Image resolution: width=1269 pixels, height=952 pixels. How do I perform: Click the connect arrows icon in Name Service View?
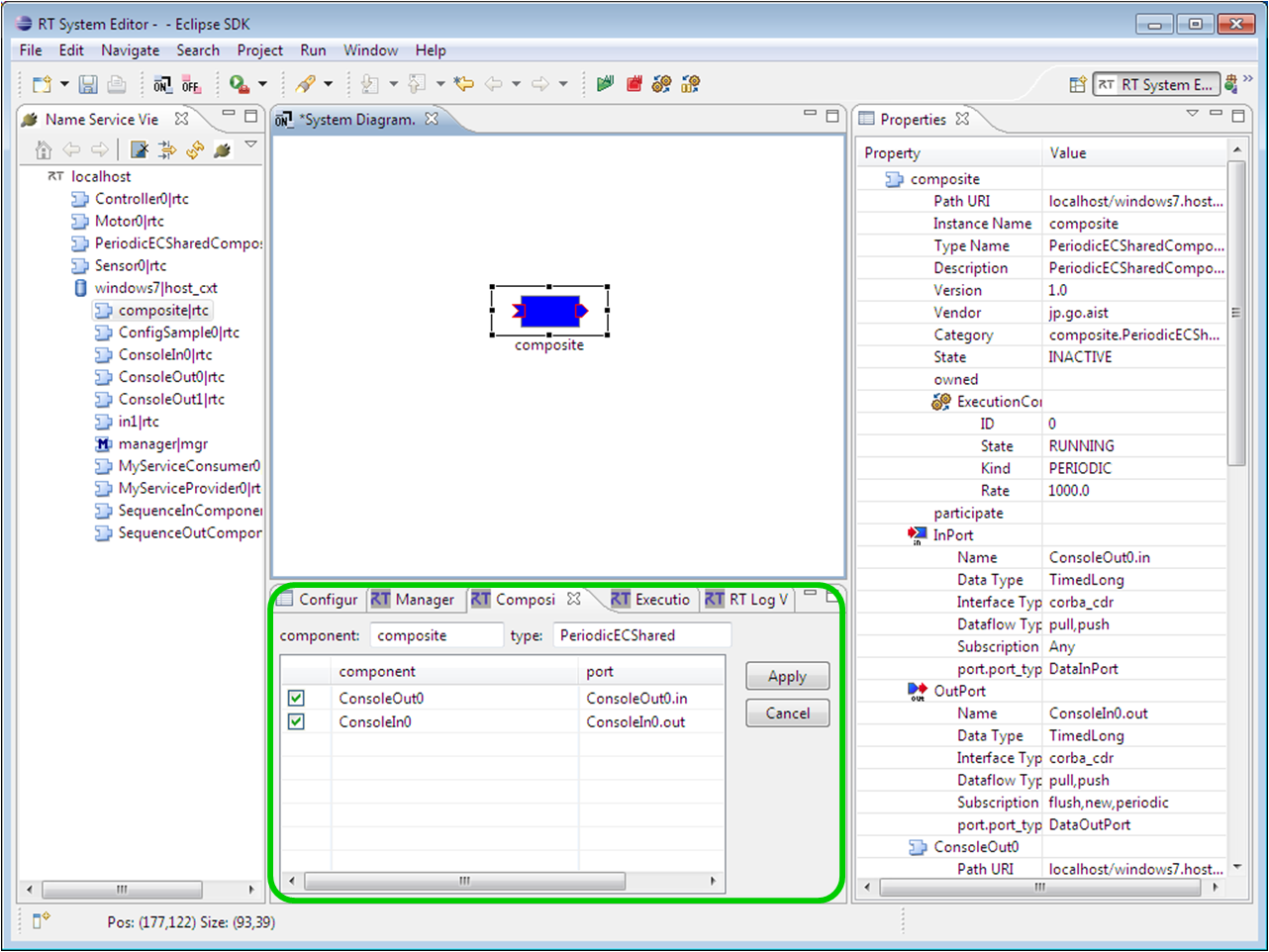click(167, 149)
